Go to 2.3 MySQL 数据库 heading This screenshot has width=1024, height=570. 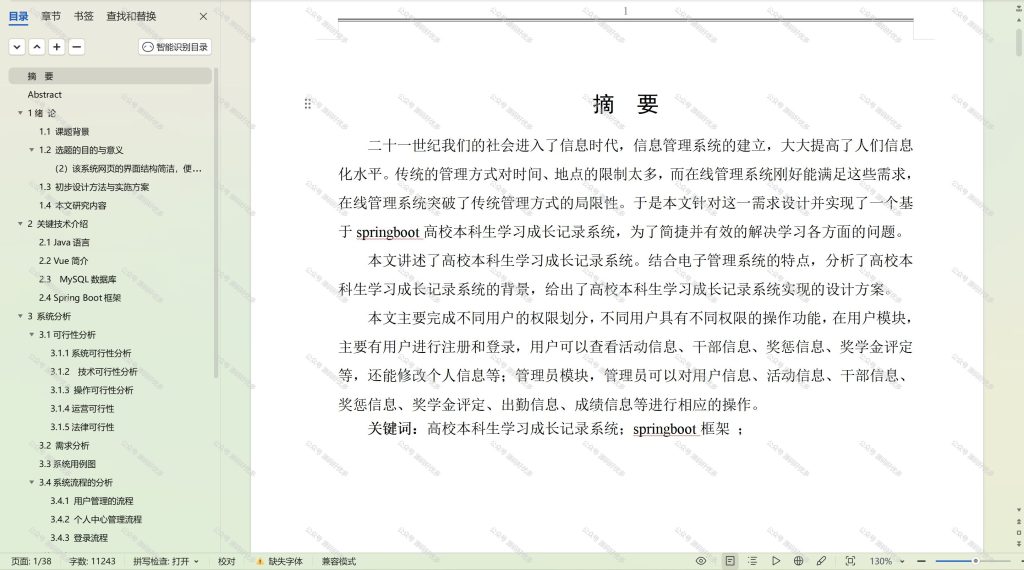click(78, 279)
